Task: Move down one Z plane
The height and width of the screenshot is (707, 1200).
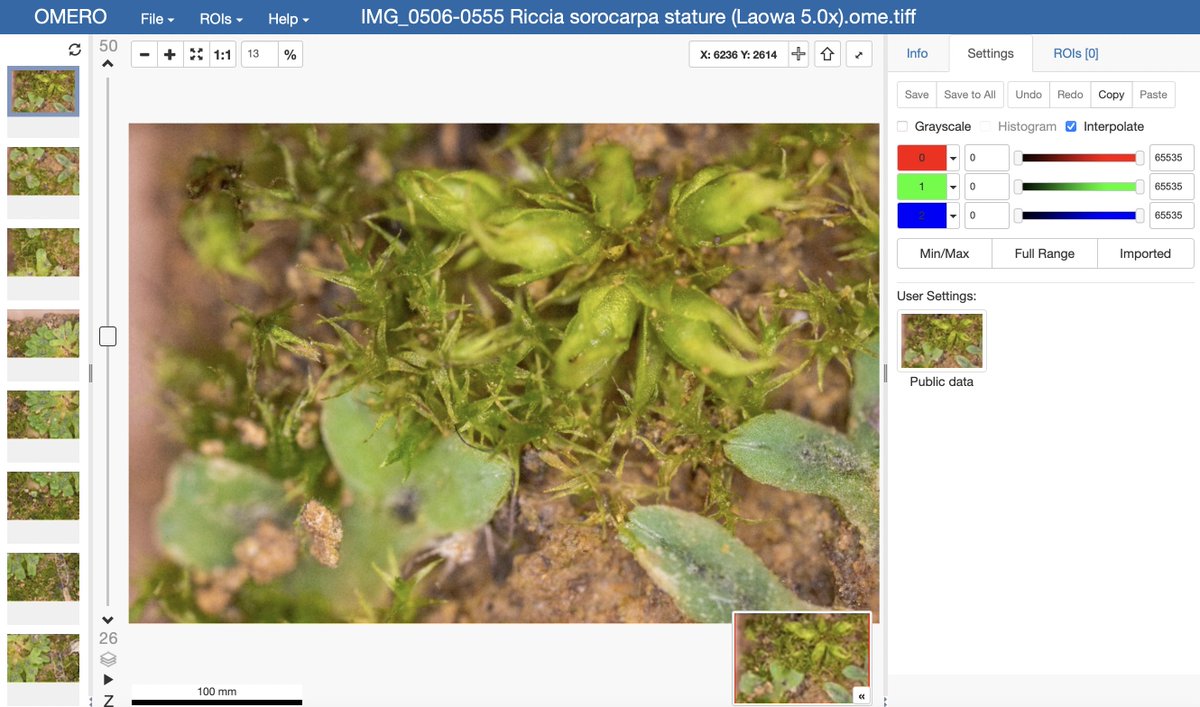Action: [108, 620]
